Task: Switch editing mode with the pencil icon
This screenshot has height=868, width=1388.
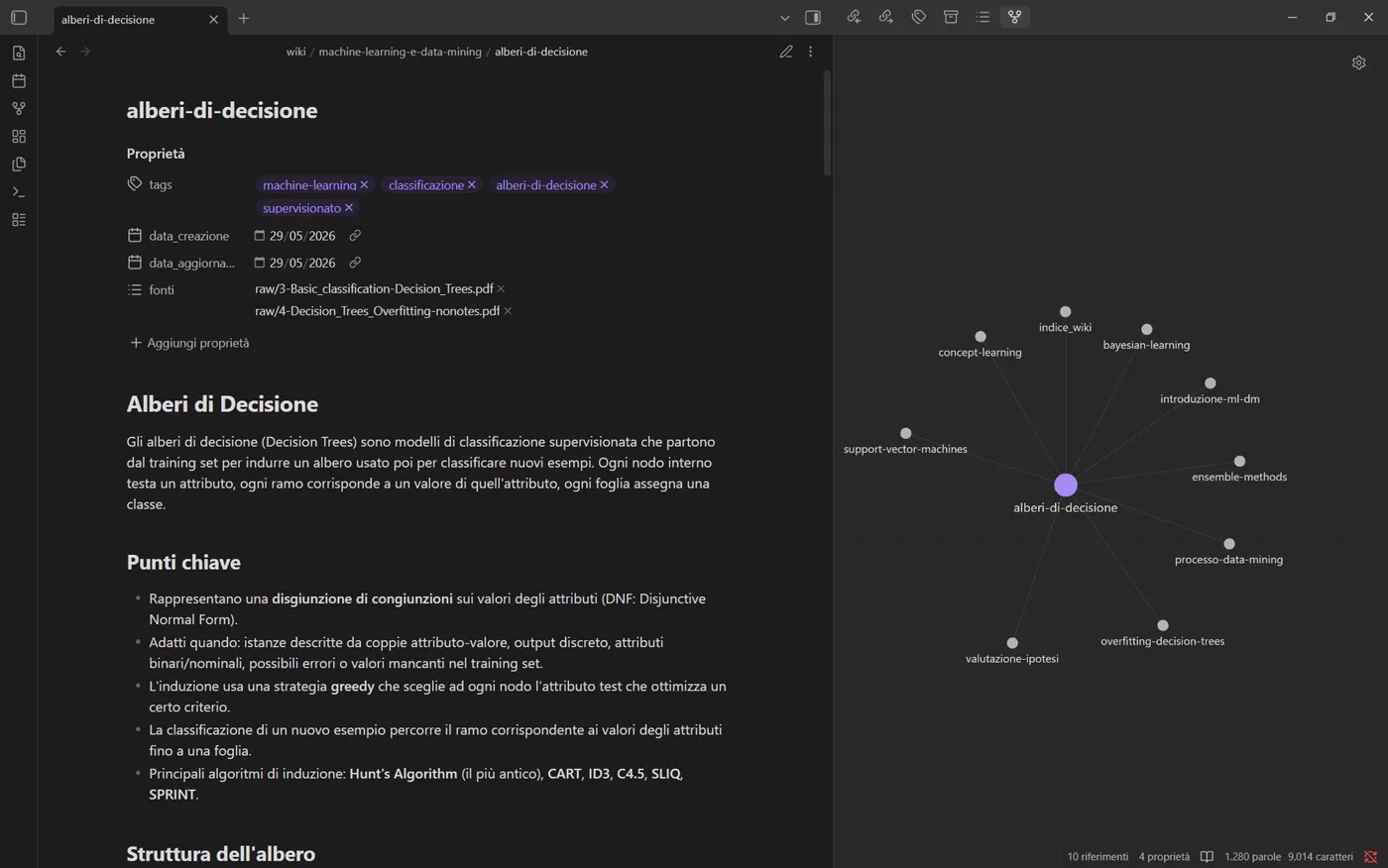Action: click(x=786, y=52)
